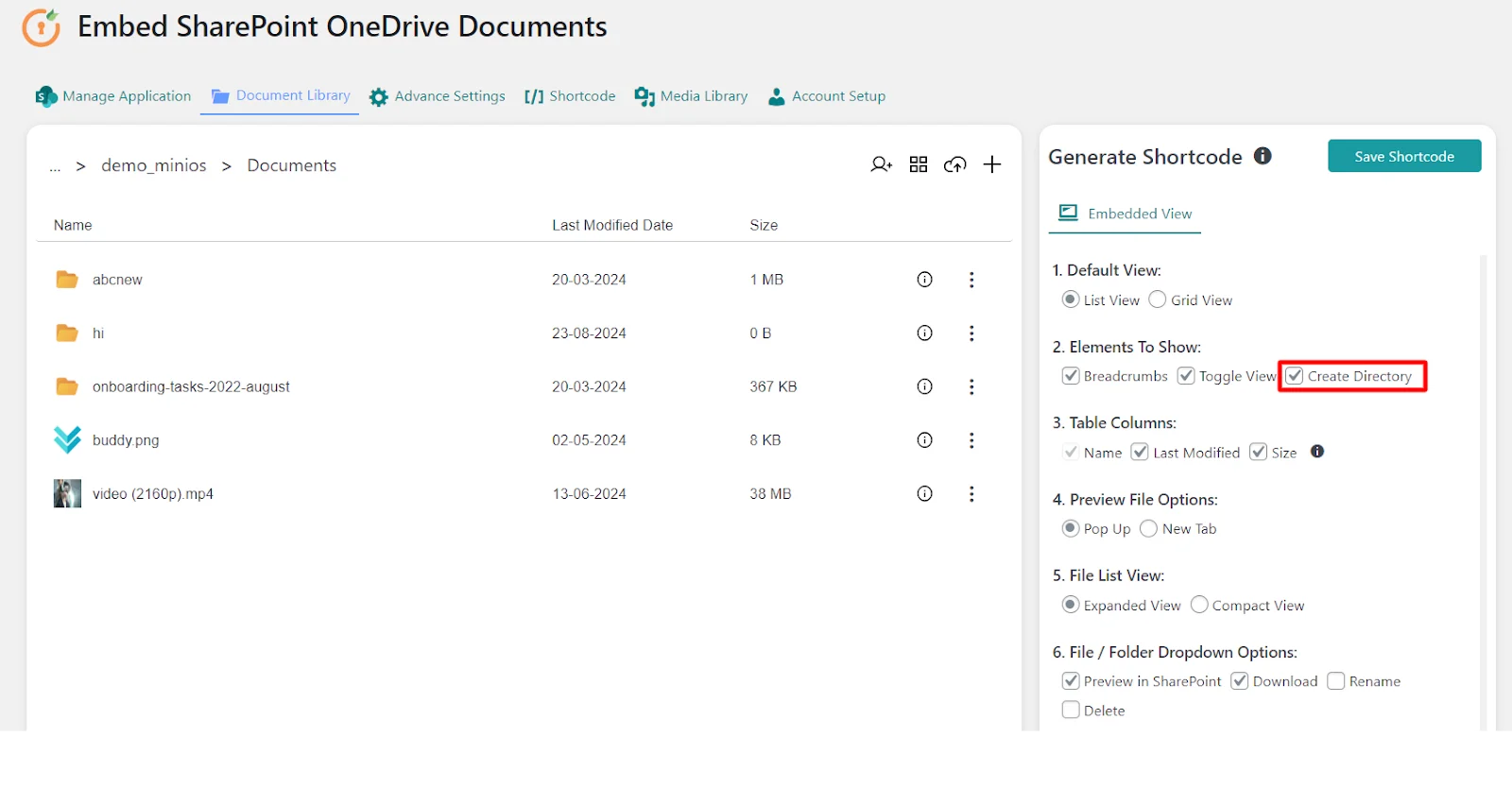
Task: Toggle the Download checkbox
Action: tap(1240, 681)
